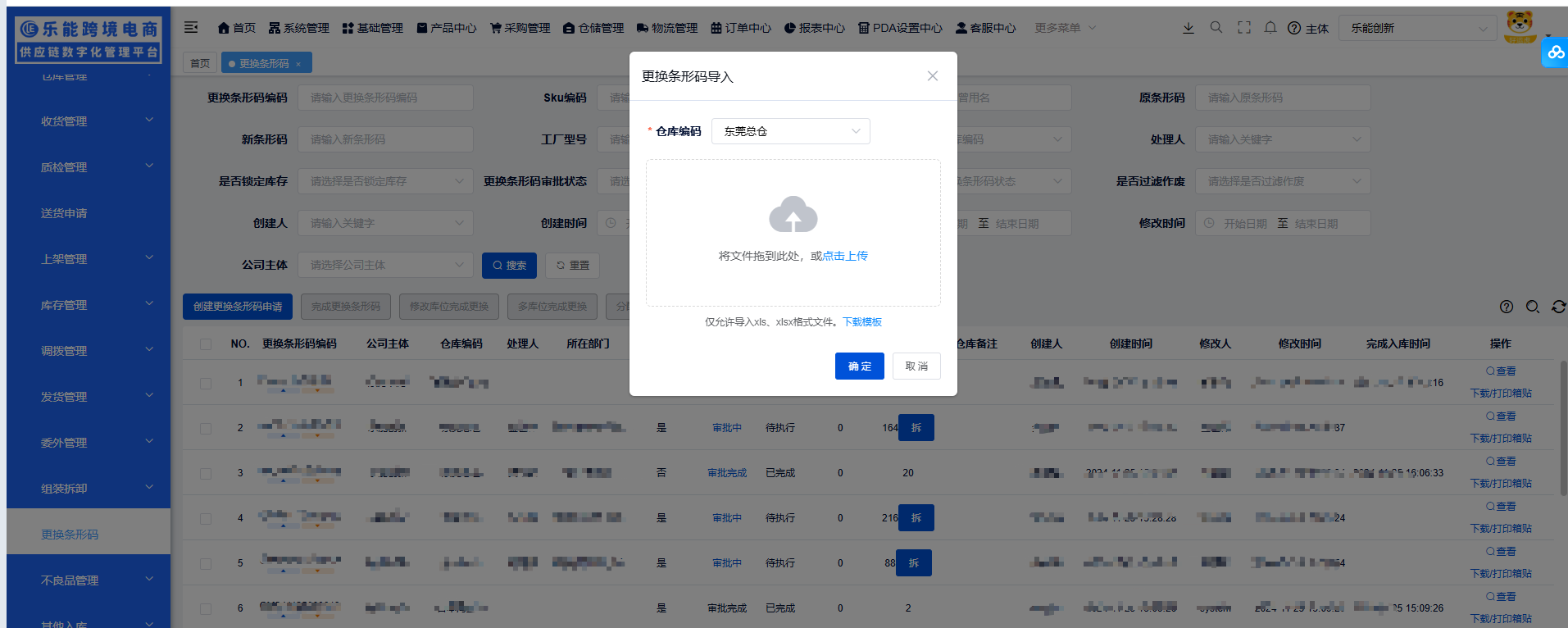This screenshot has height=628, width=1568.
Task: Click 创建更换条形码申请 button
Action: click(x=238, y=307)
